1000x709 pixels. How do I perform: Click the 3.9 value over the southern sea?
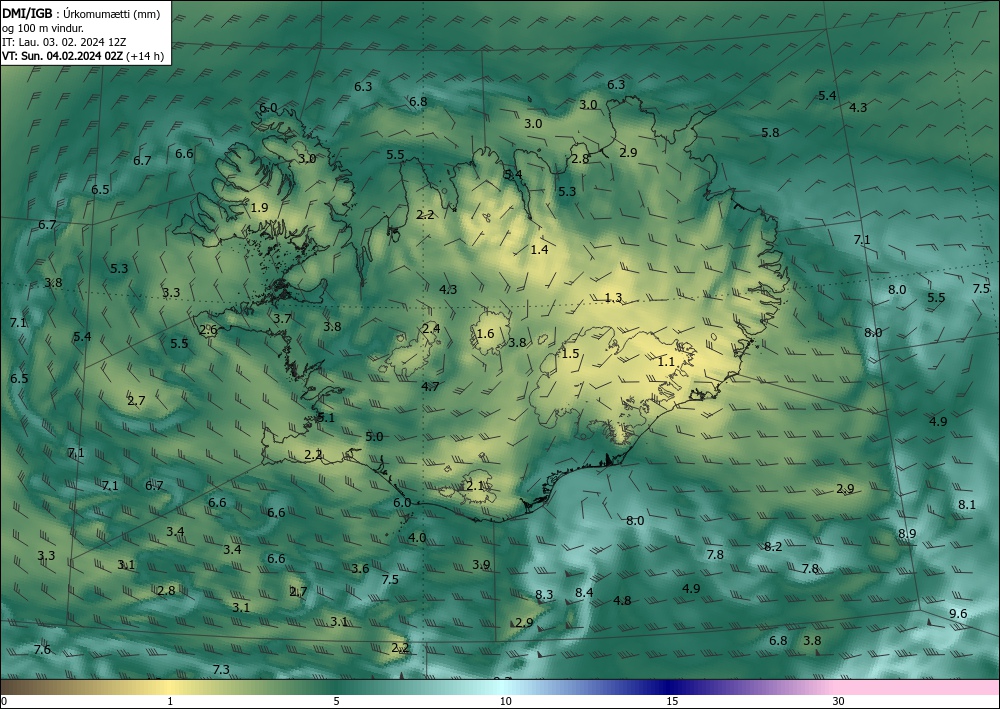tap(482, 564)
